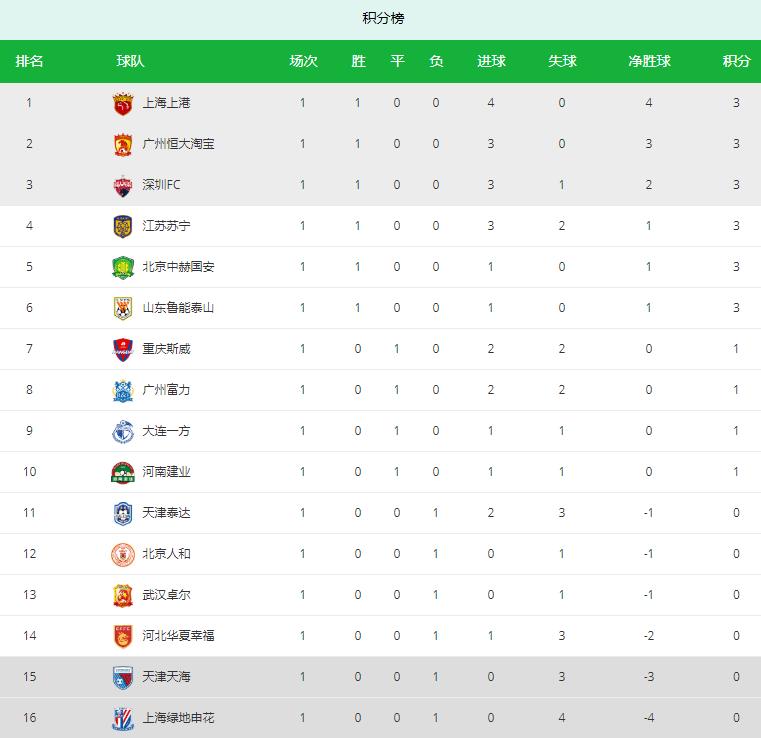The width and height of the screenshot is (761, 738).
Task: Open the 北京人和 team name link
Action: coord(166,554)
